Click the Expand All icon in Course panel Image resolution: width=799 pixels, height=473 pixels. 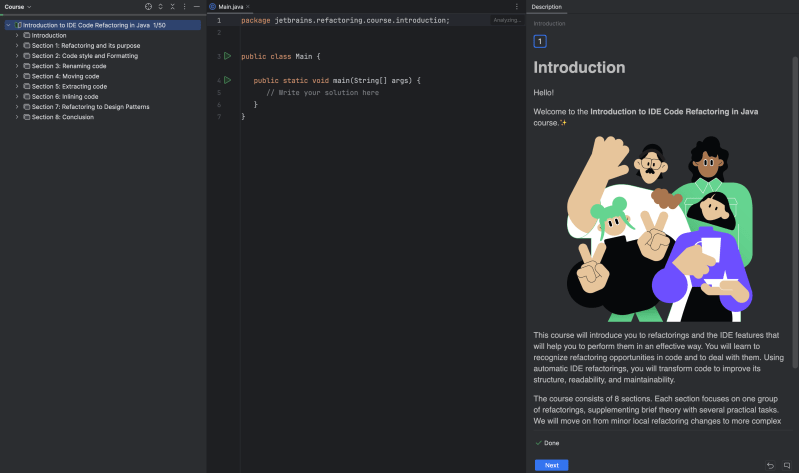tap(161, 7)
